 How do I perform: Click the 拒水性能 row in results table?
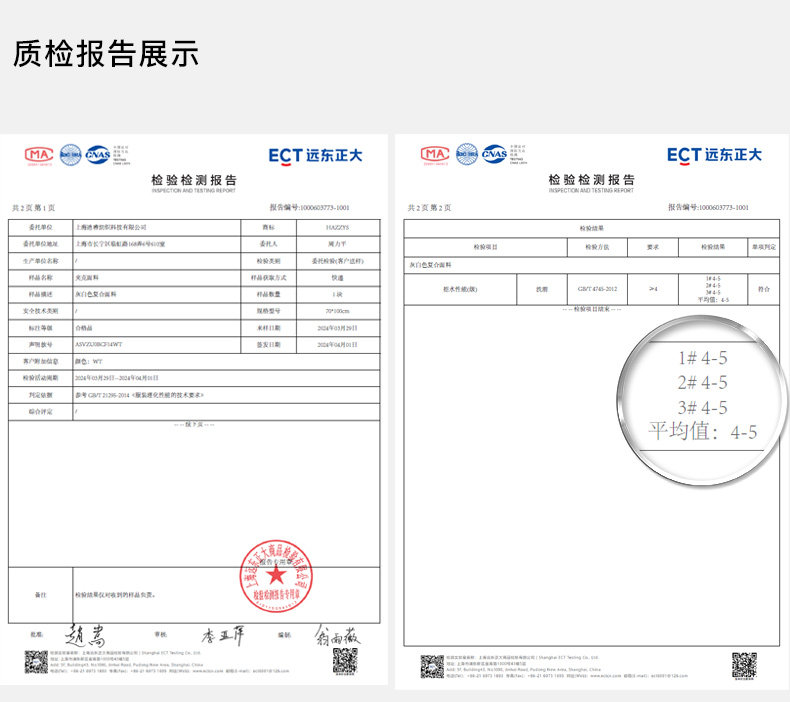point(460,289)
